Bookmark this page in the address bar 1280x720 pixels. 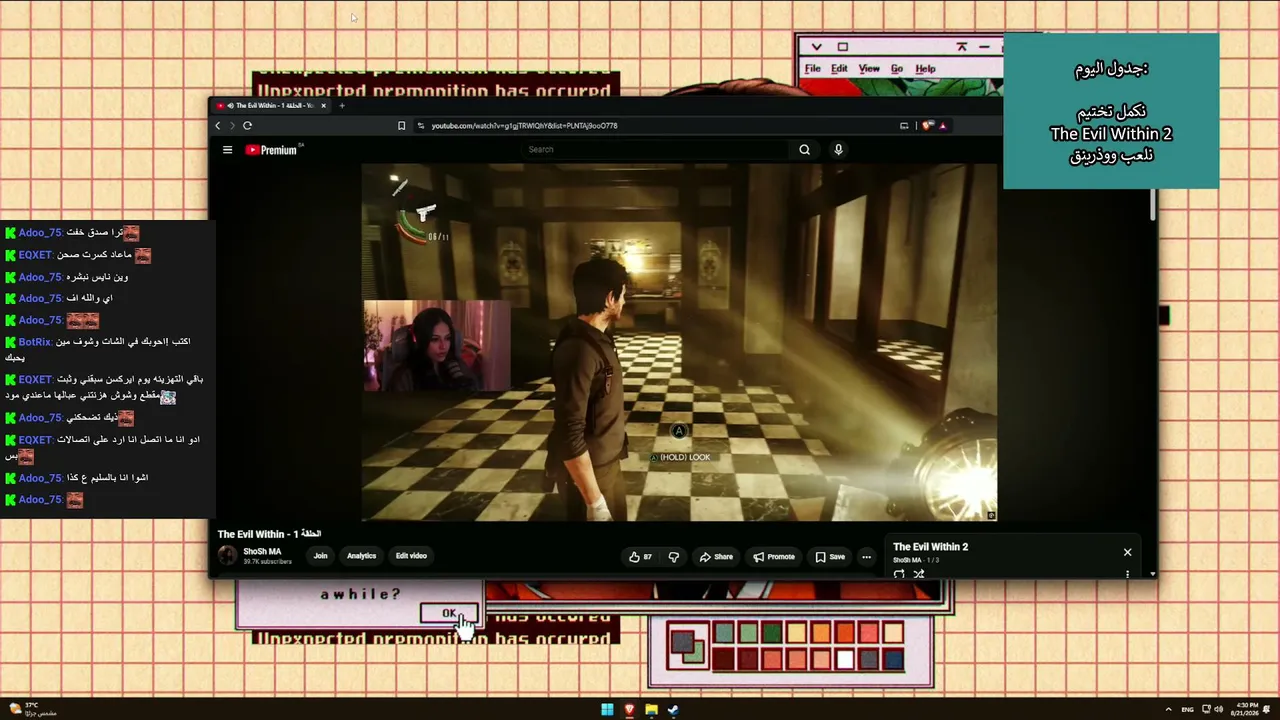coord(402,126)
